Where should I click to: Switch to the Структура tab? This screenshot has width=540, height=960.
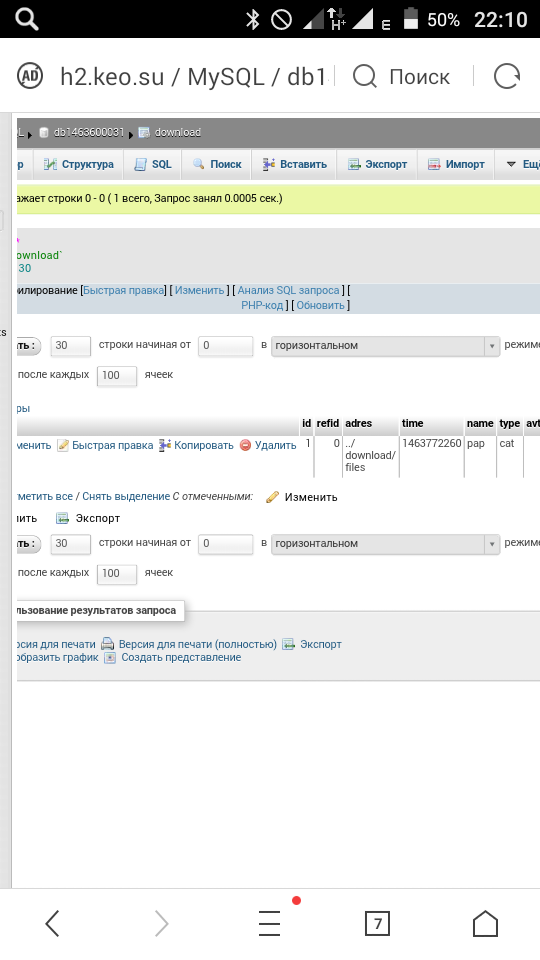tap(78, 165)
